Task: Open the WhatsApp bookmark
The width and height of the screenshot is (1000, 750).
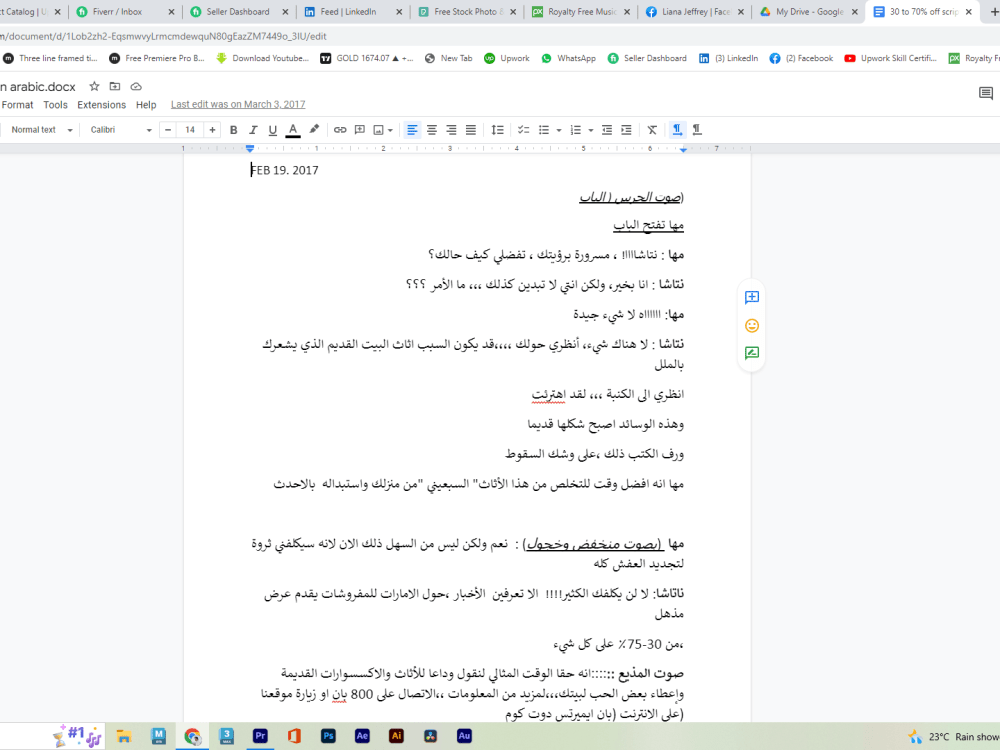Action: click(x=569, y=58)
